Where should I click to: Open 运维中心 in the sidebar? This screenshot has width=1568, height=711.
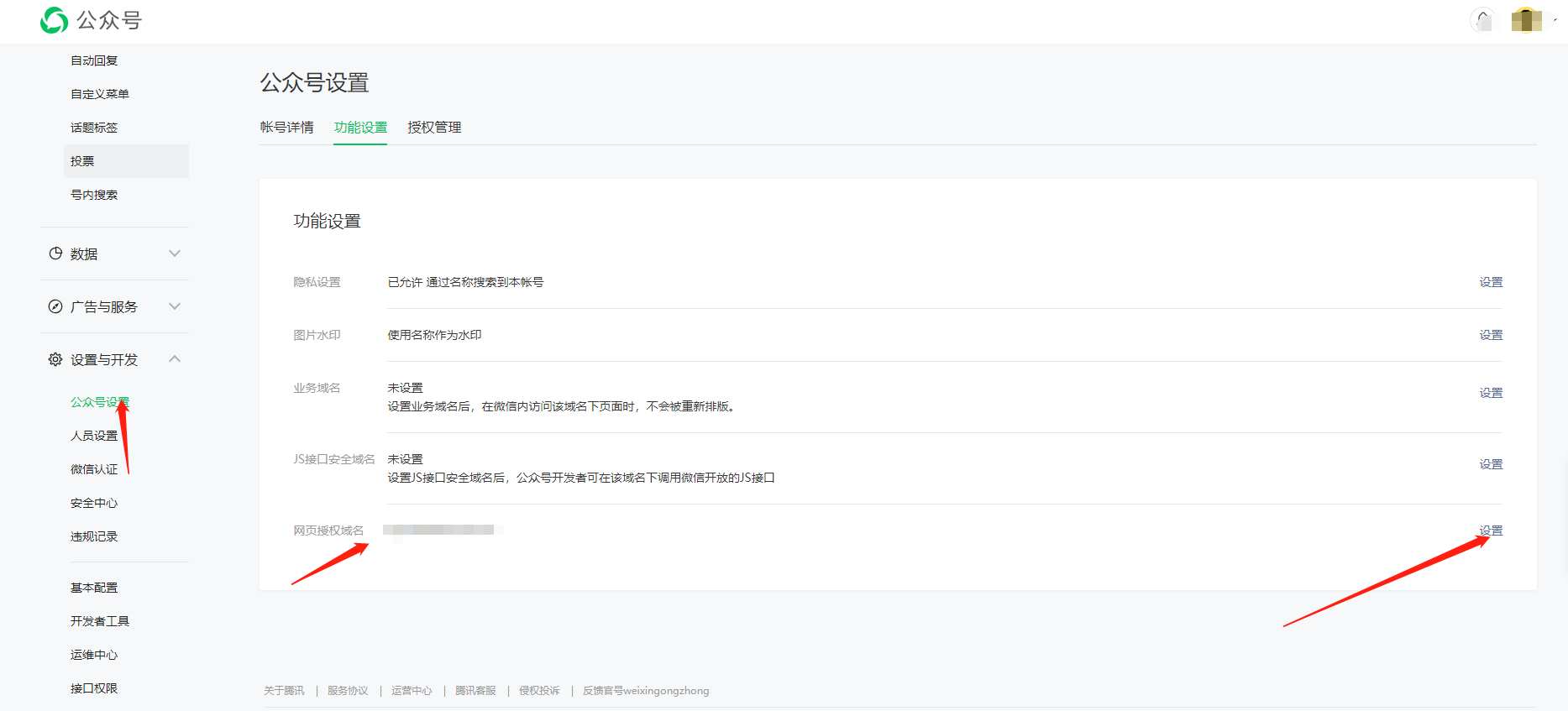point(94,655)
